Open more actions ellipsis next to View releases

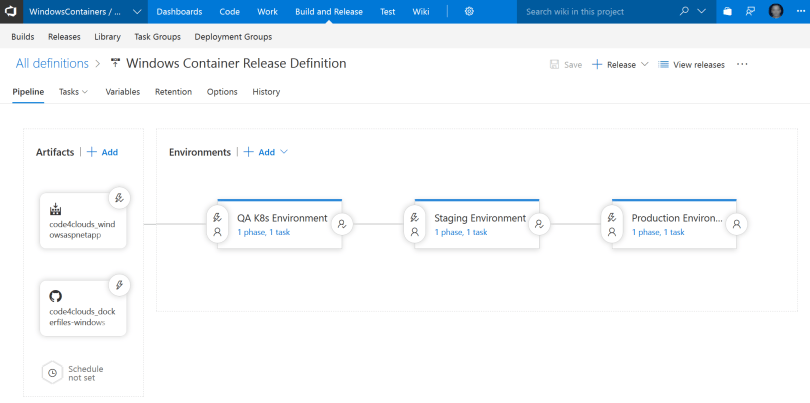742,64
